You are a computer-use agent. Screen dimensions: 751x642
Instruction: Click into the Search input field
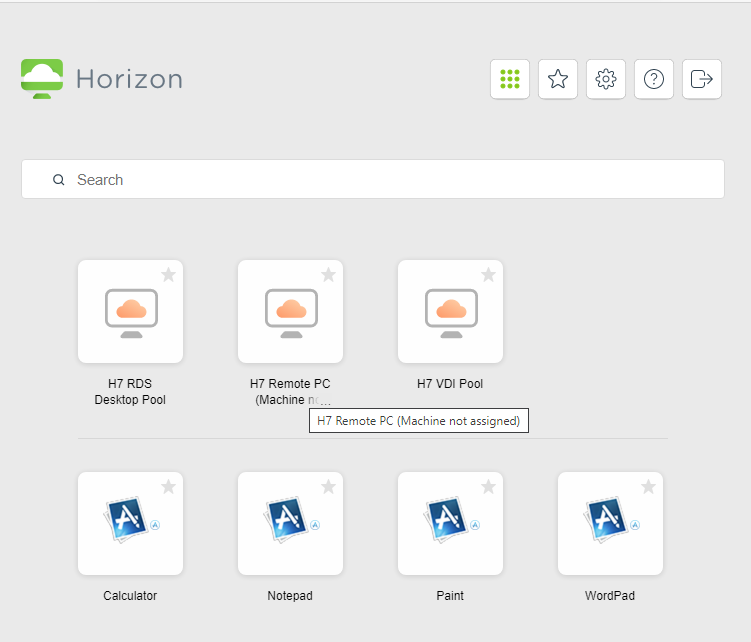coord(380,180)
